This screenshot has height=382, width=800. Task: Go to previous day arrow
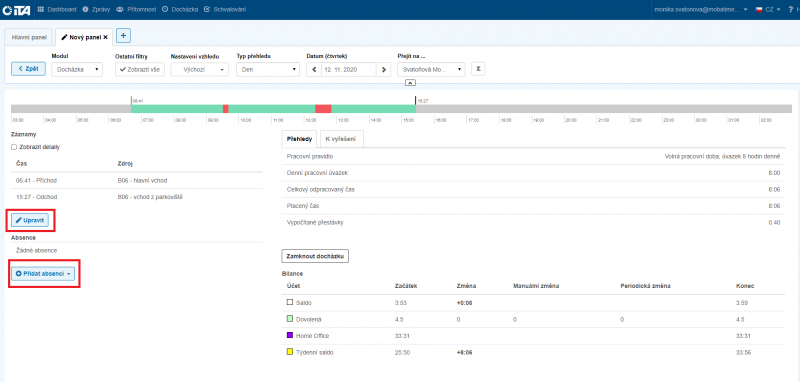tap(314, 69)
